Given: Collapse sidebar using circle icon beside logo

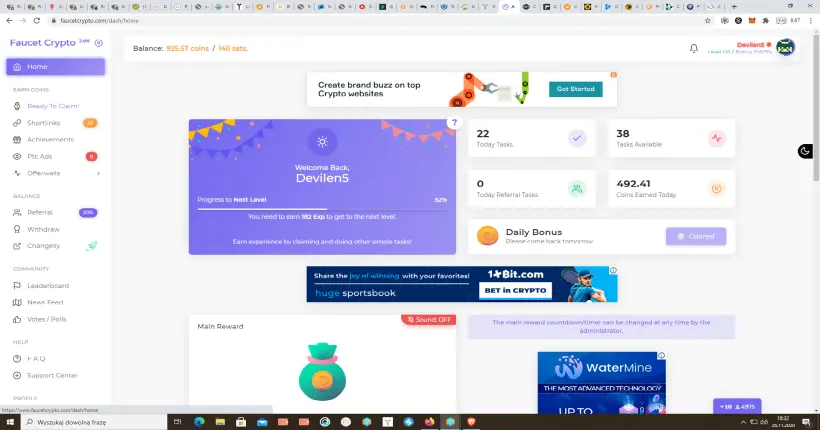Looking at the screenshot, I should 99,43.
